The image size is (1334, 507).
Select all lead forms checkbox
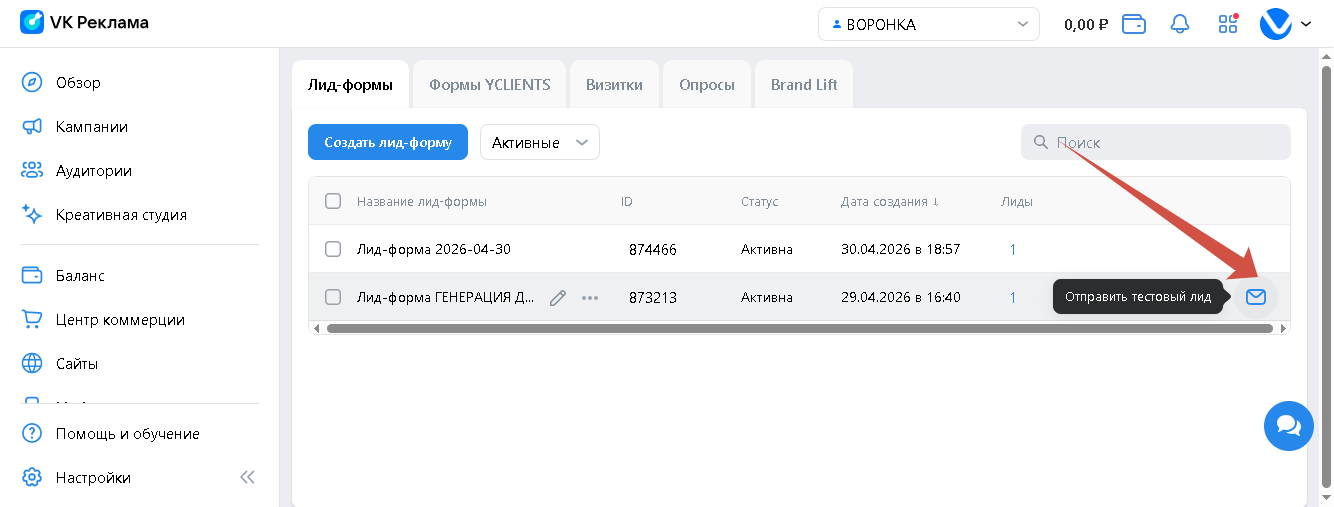click(x=333, y=201)
